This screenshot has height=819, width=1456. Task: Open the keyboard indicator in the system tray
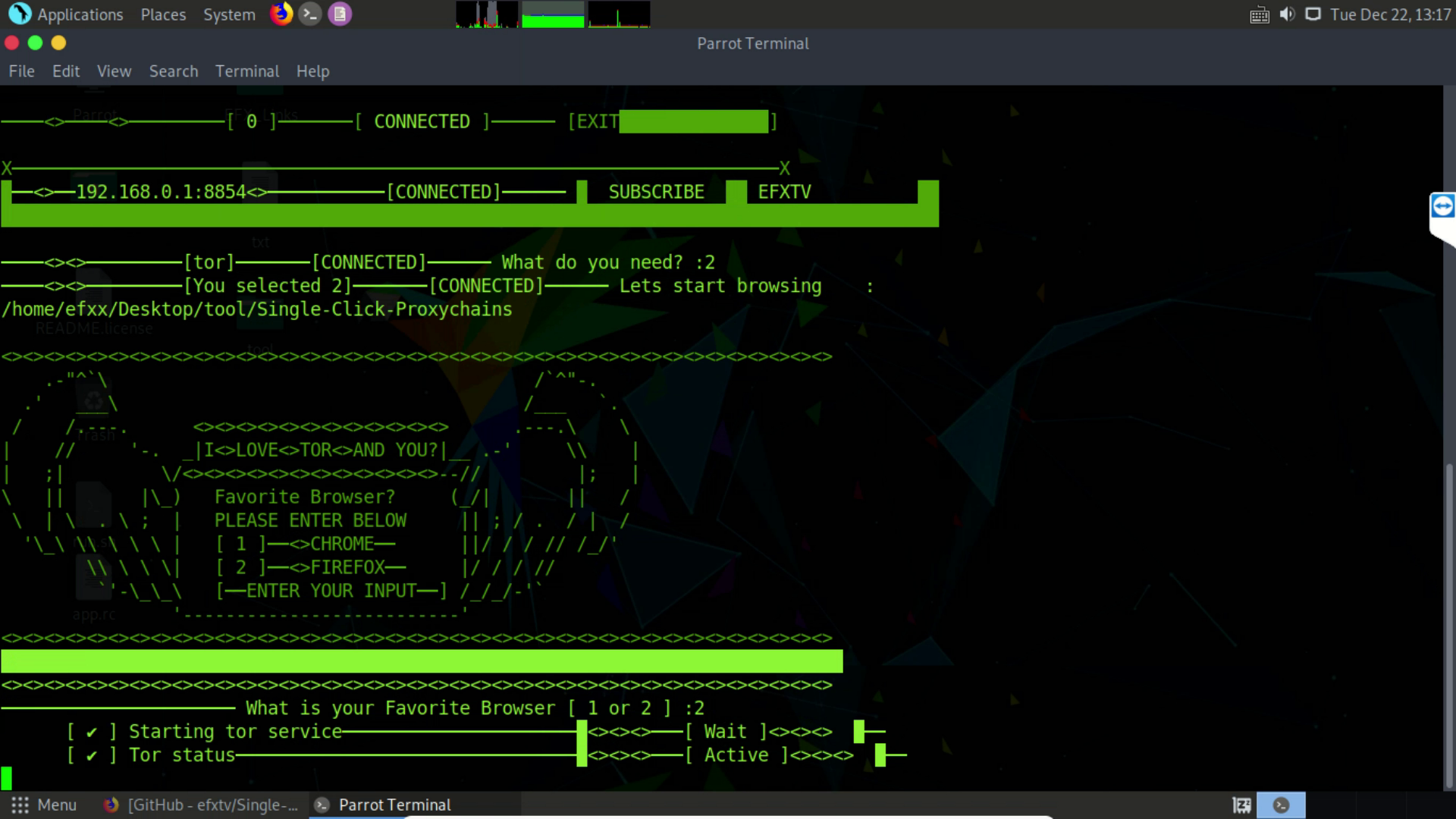click(x=1260, y=14)
